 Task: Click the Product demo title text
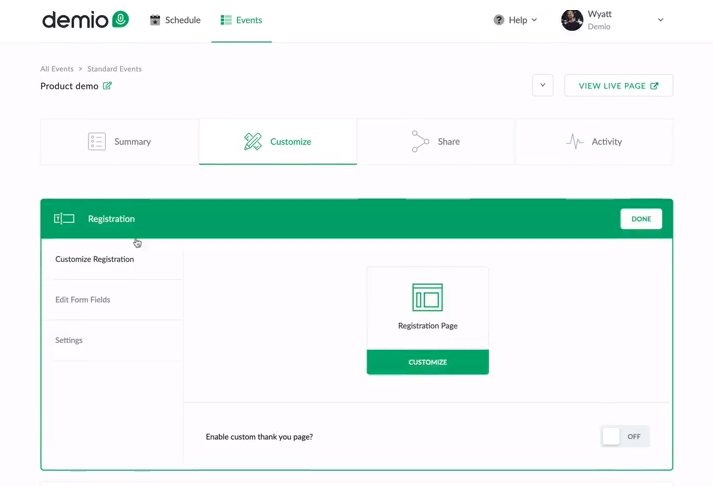(x=69, y=86)
